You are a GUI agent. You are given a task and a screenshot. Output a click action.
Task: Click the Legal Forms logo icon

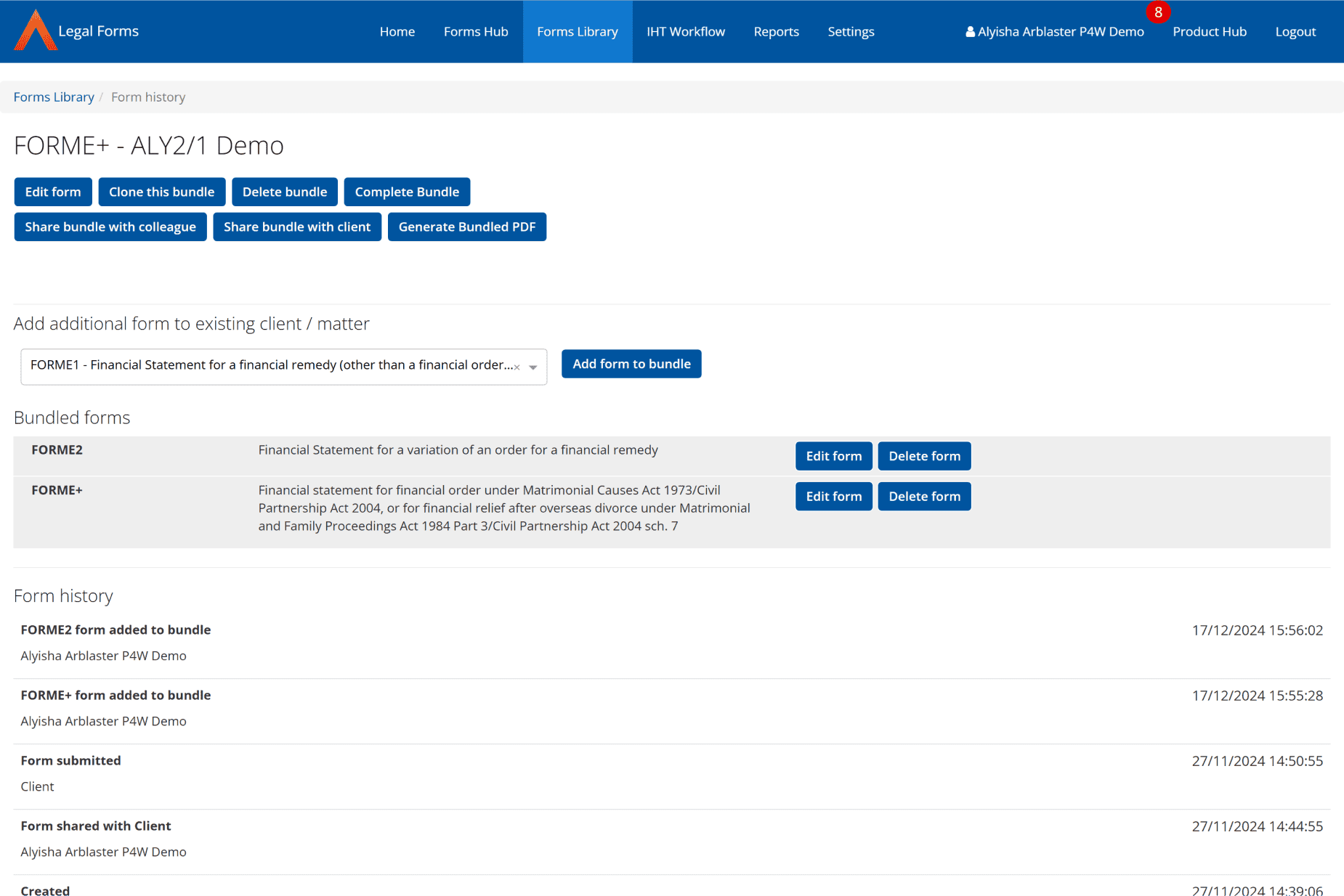(35, 30)
